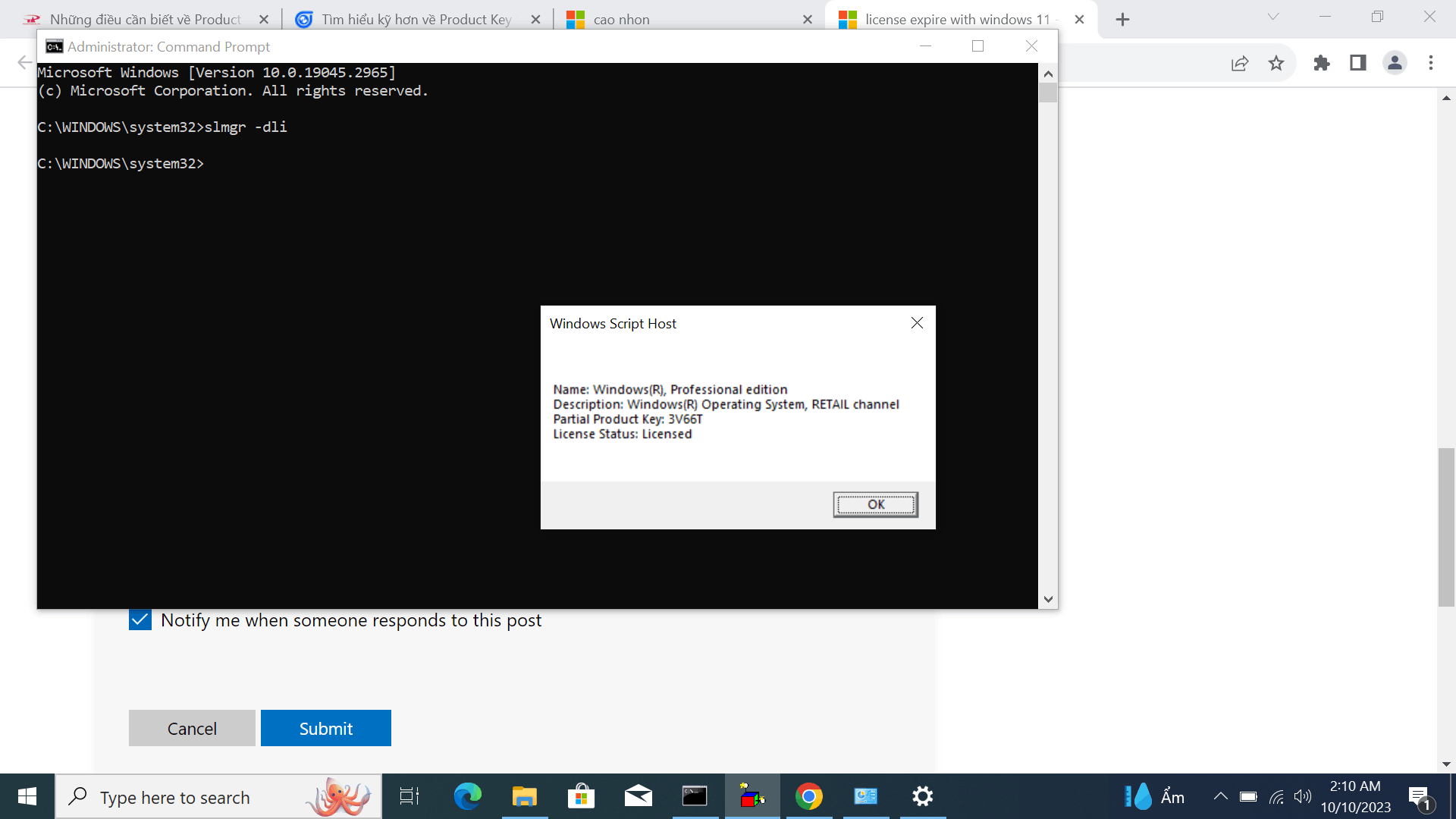Screen dimensions: 1456x819
Task: Open the colorful script host taskbar icon
Action: point(752,796)
